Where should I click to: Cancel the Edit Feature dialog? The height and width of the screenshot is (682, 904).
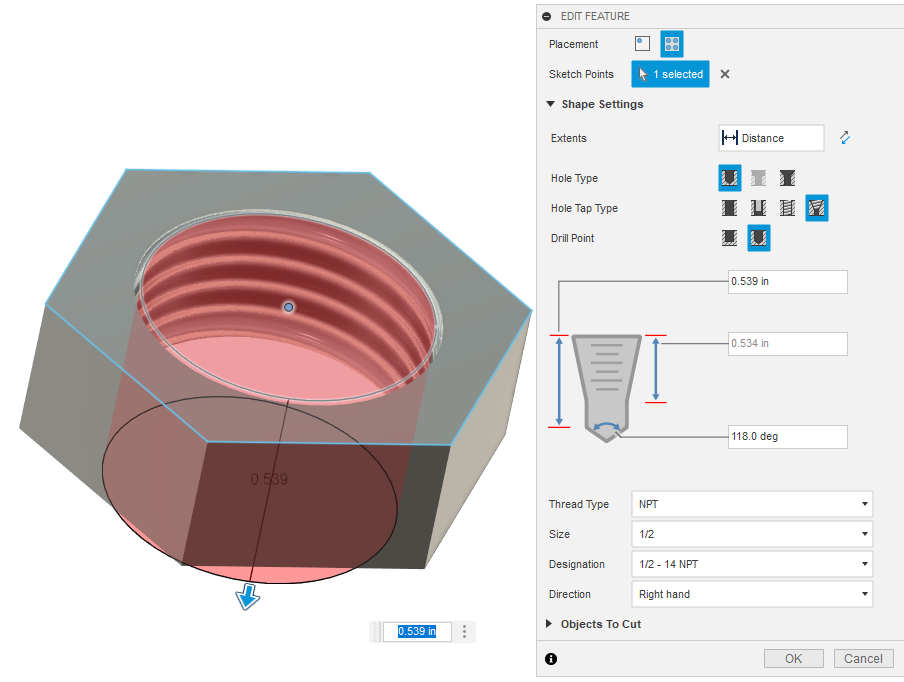(863, 658)
